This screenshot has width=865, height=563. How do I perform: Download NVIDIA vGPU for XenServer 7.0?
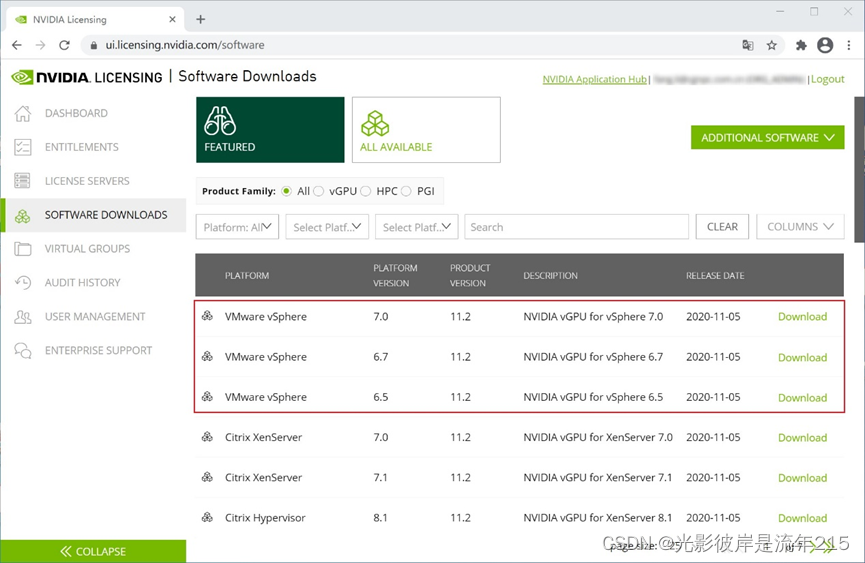click(802, 437)
